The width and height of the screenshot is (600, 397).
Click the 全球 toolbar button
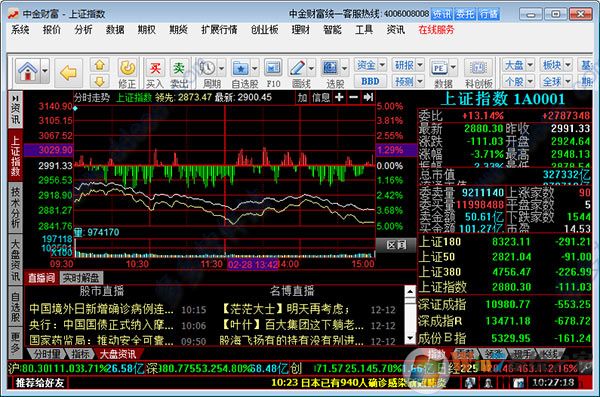coord(552,81)
